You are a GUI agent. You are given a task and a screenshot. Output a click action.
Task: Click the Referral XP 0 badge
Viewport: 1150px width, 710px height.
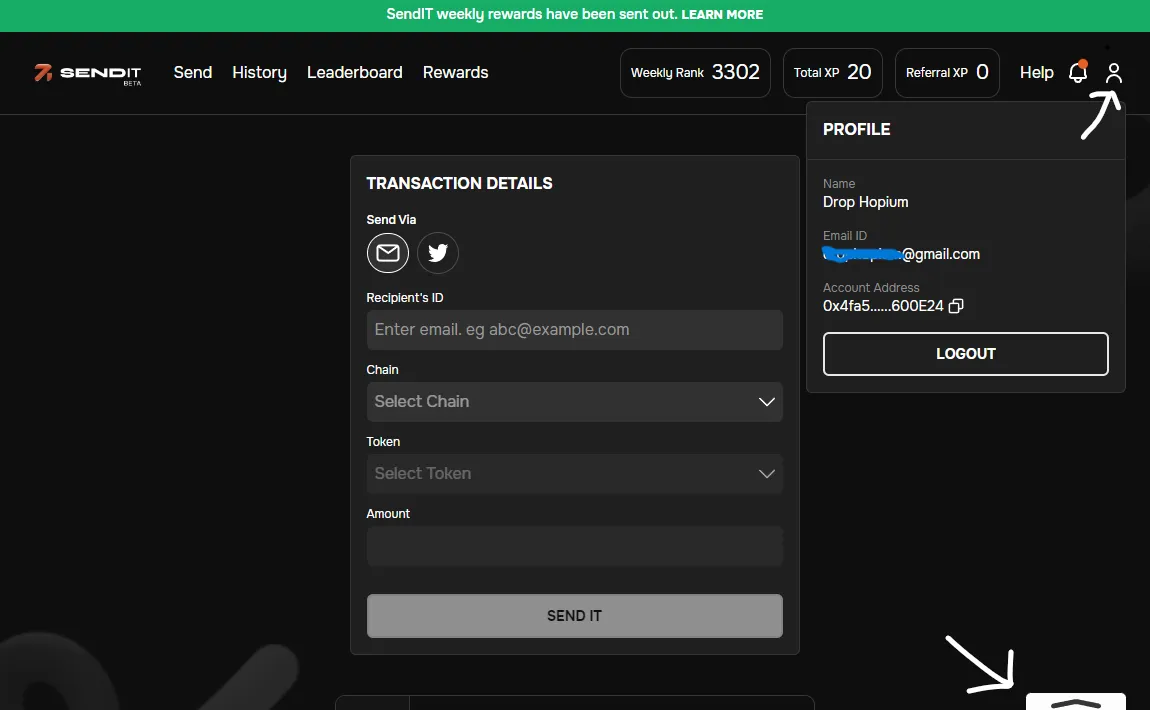point(947,73)
